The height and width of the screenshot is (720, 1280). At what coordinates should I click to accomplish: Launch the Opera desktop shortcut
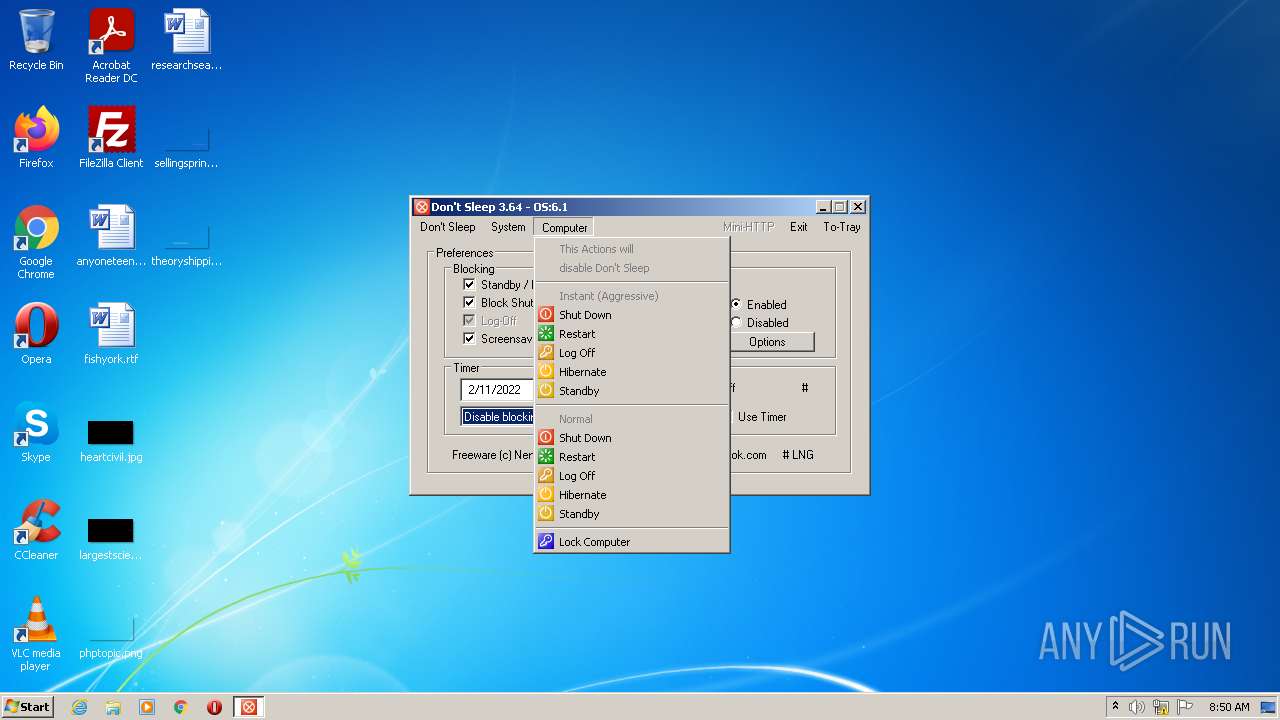[36, 334]
